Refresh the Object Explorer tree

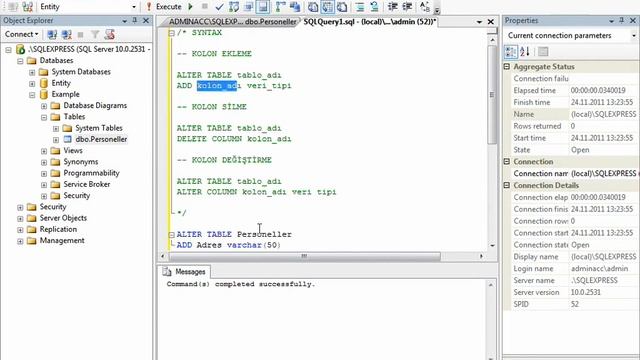click(109, 34)
